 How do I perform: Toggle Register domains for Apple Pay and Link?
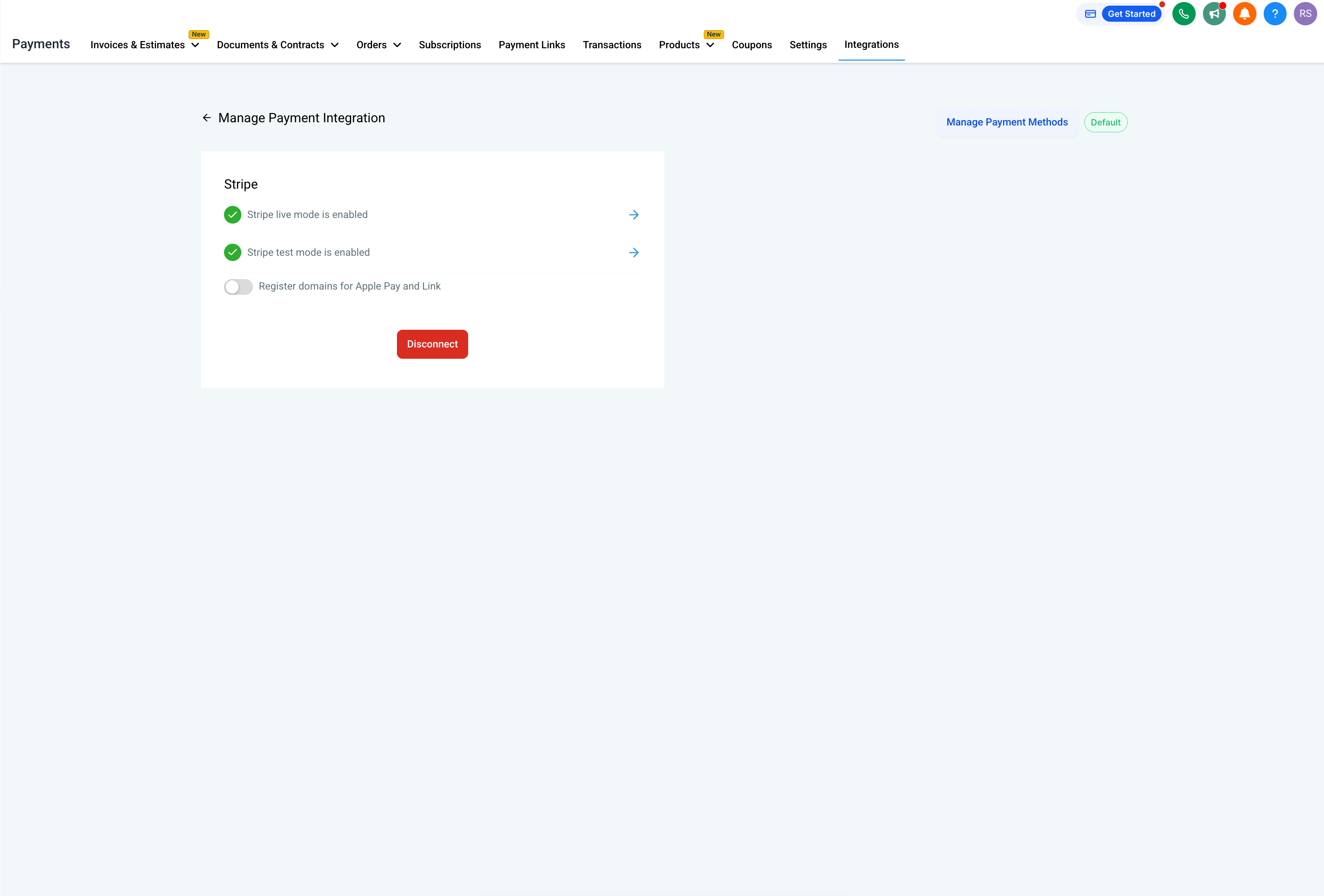(238, 286)
